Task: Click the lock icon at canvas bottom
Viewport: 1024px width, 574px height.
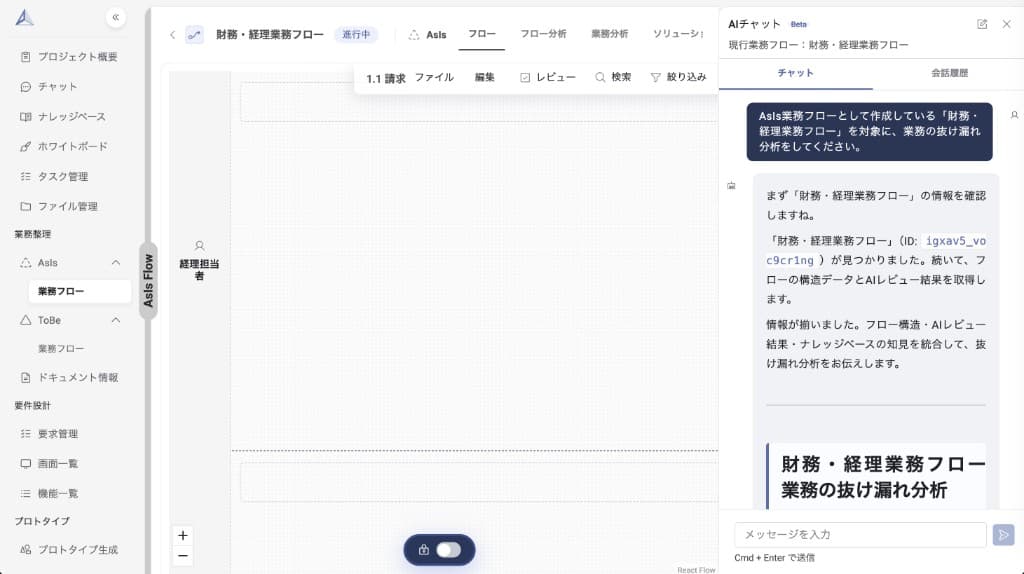Action: point(423,550)
